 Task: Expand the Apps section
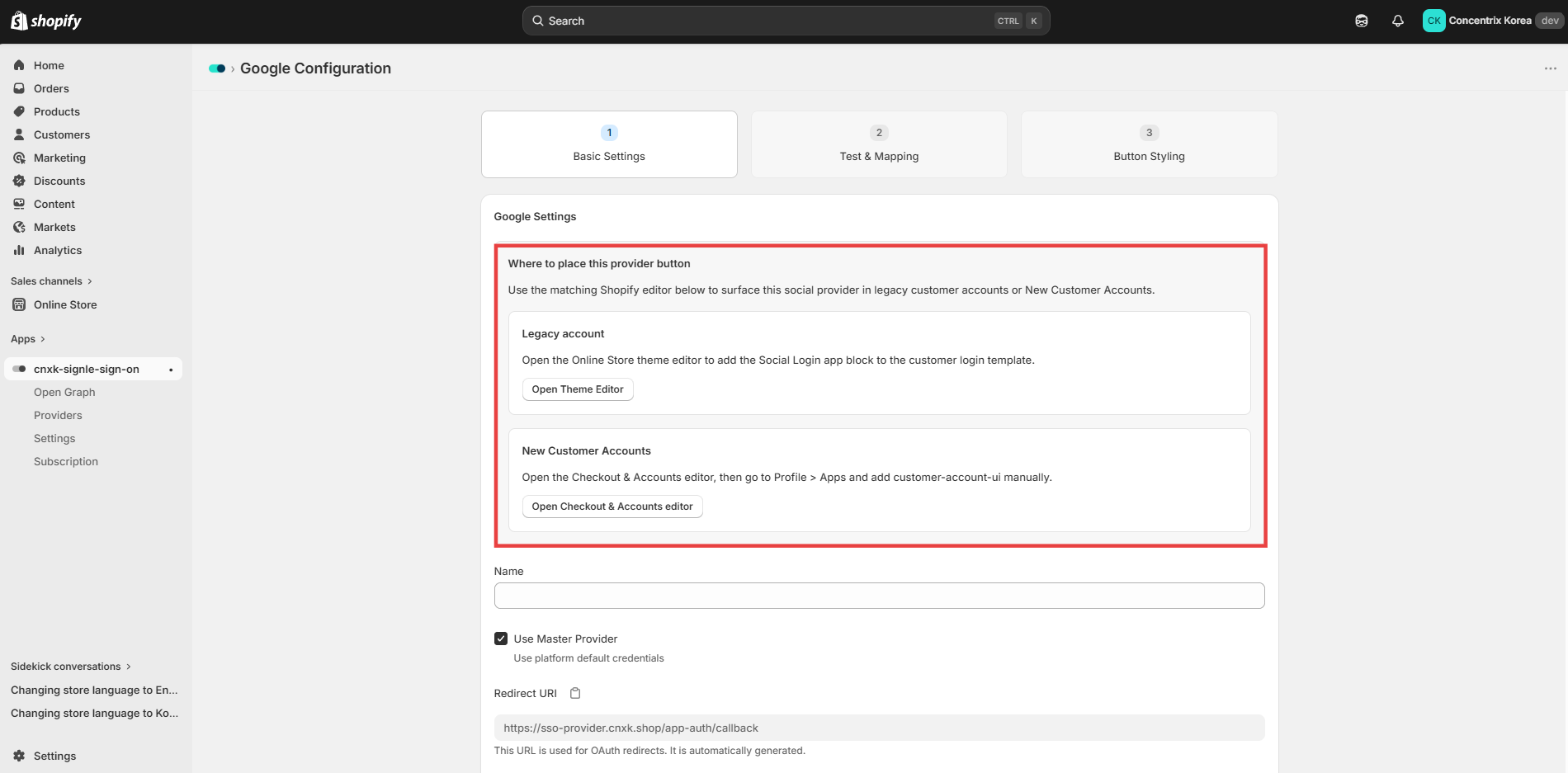pyautogui.click(x=28, y=339)
